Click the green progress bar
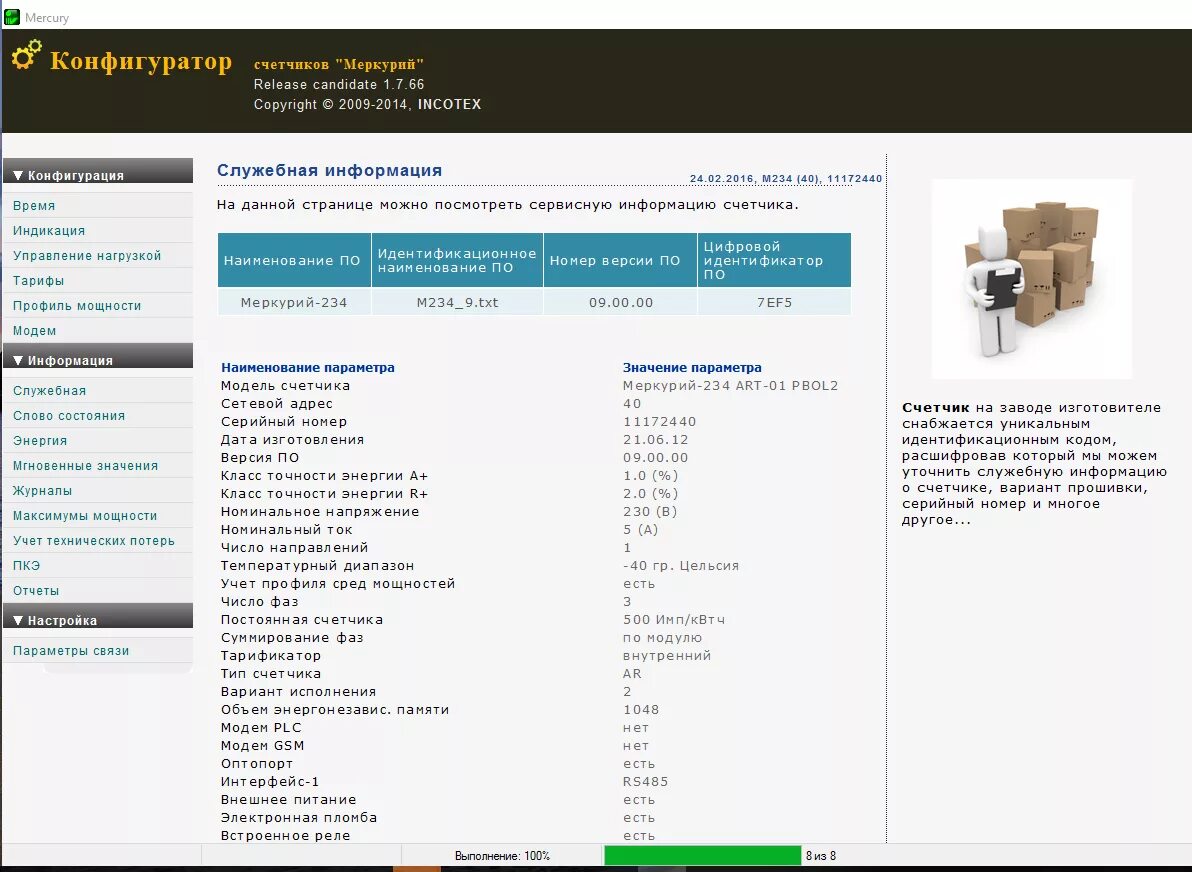Screen dimensions: 1192x872 click(x=702, y=855)
